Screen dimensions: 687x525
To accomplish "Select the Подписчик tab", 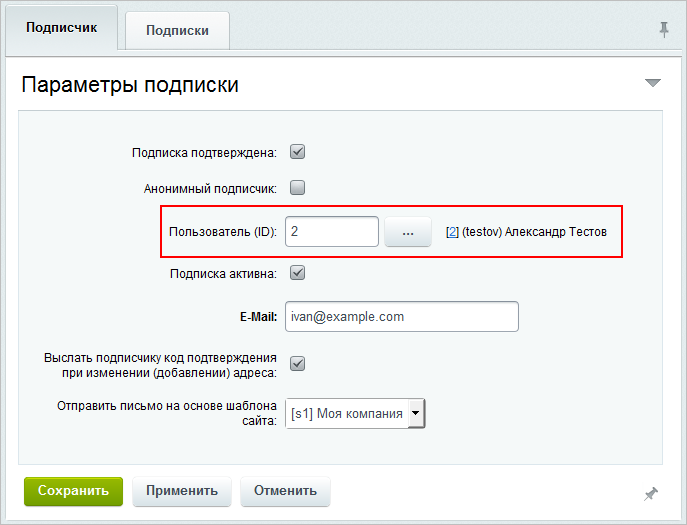I will point(62,28).
